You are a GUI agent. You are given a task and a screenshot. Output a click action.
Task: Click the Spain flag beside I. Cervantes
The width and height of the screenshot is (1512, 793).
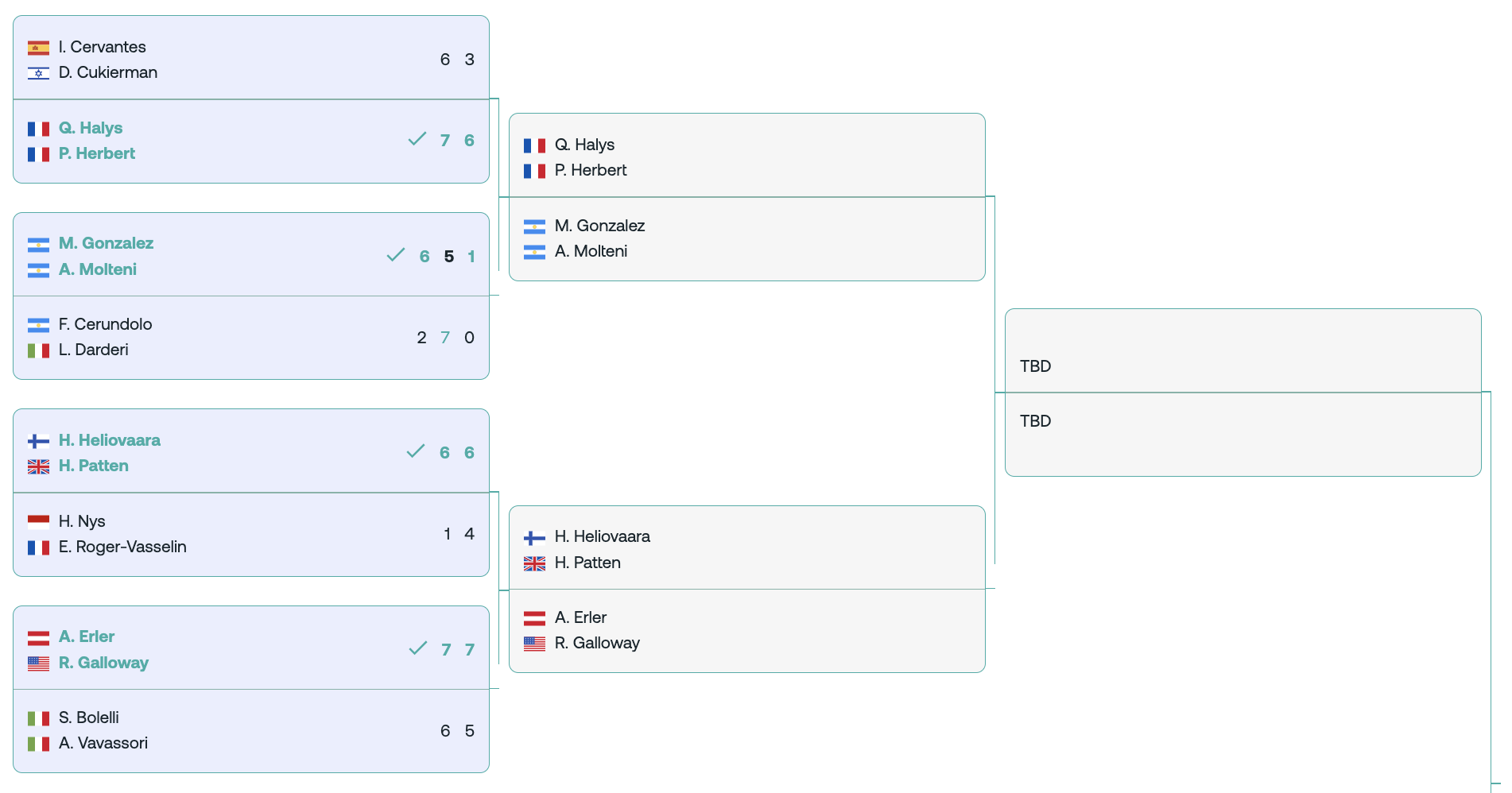(x=38, y=48)
